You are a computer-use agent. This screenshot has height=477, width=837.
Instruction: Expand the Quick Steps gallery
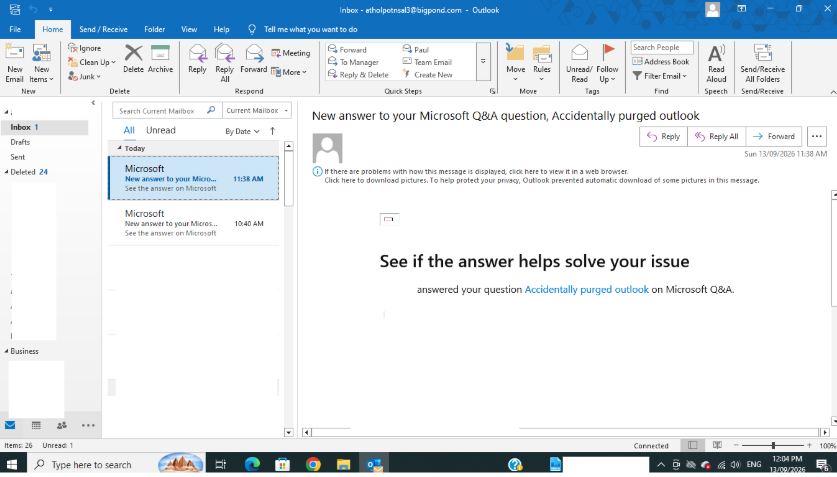[x=483, y=62]
